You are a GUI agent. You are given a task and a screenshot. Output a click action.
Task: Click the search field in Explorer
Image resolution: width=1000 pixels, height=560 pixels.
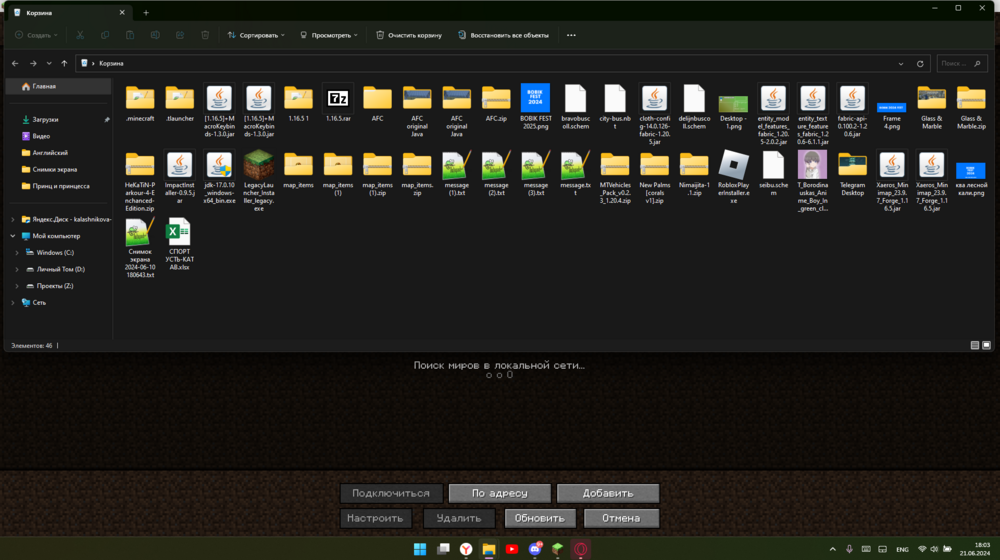961,63
